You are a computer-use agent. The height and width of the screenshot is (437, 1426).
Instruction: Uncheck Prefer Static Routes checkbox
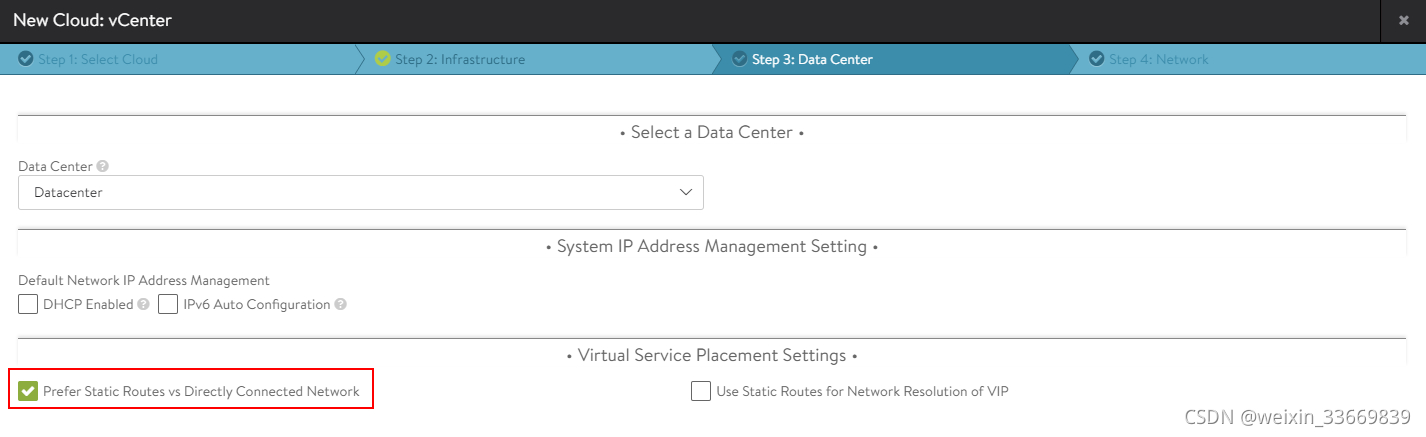pyautogui.click(x=28, y=391)
